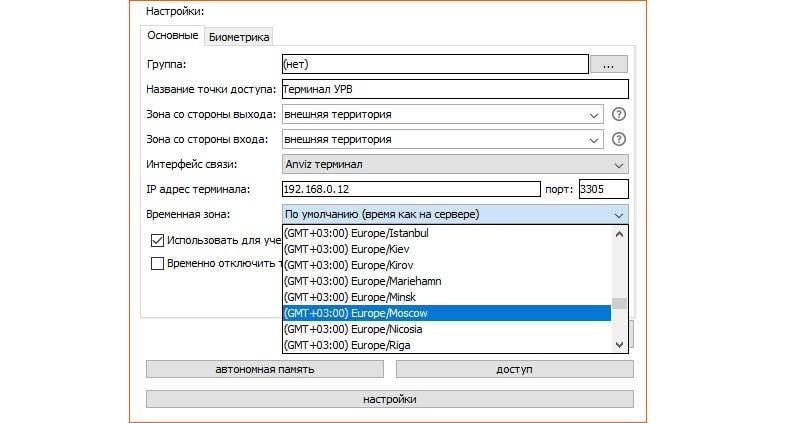Click the 'доступ' button
798x423 pixels.
pos(514,369)
